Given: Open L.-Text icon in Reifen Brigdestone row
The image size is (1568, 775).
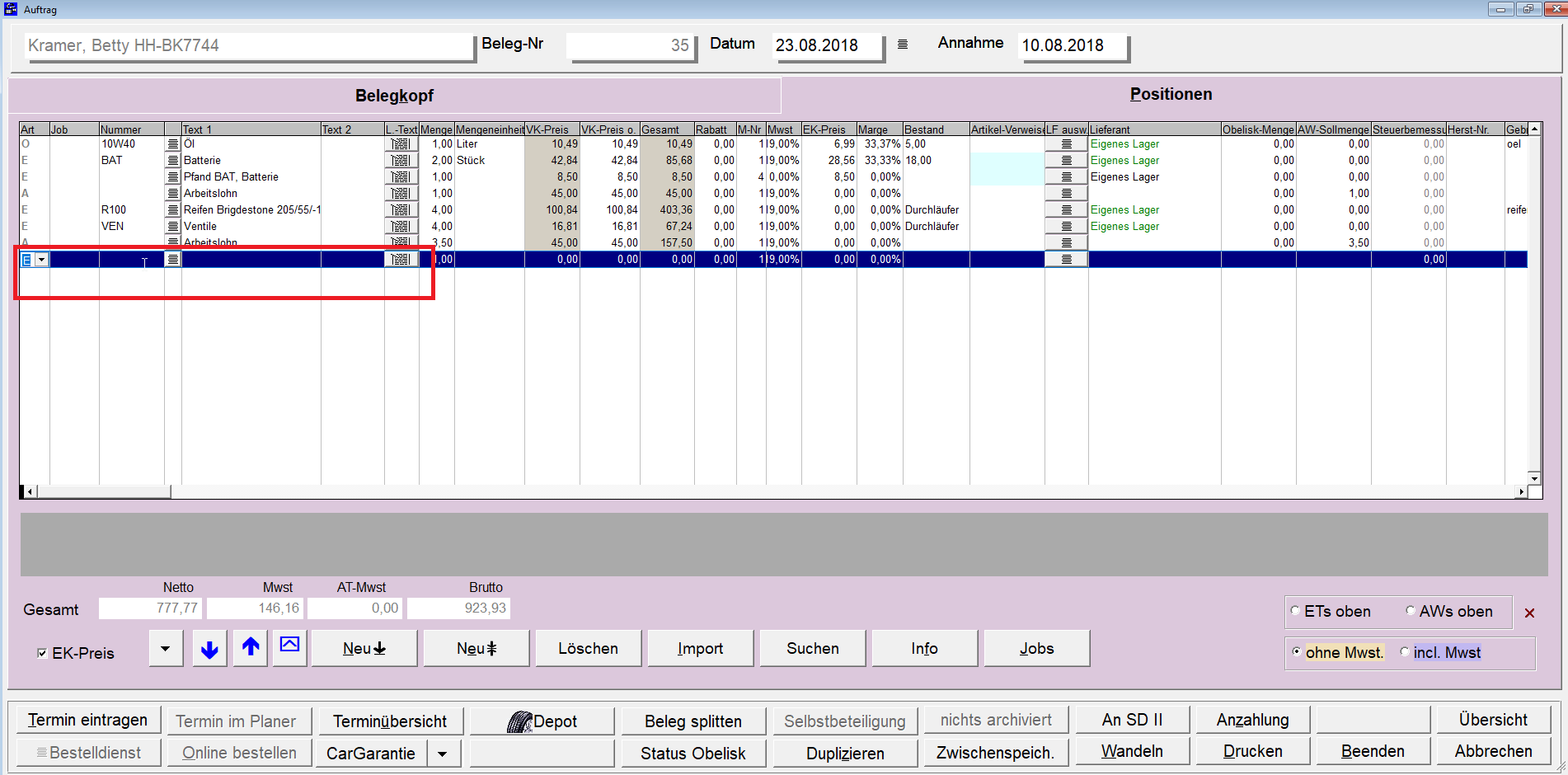Looking at the screenshot, I should click(401, 209).
